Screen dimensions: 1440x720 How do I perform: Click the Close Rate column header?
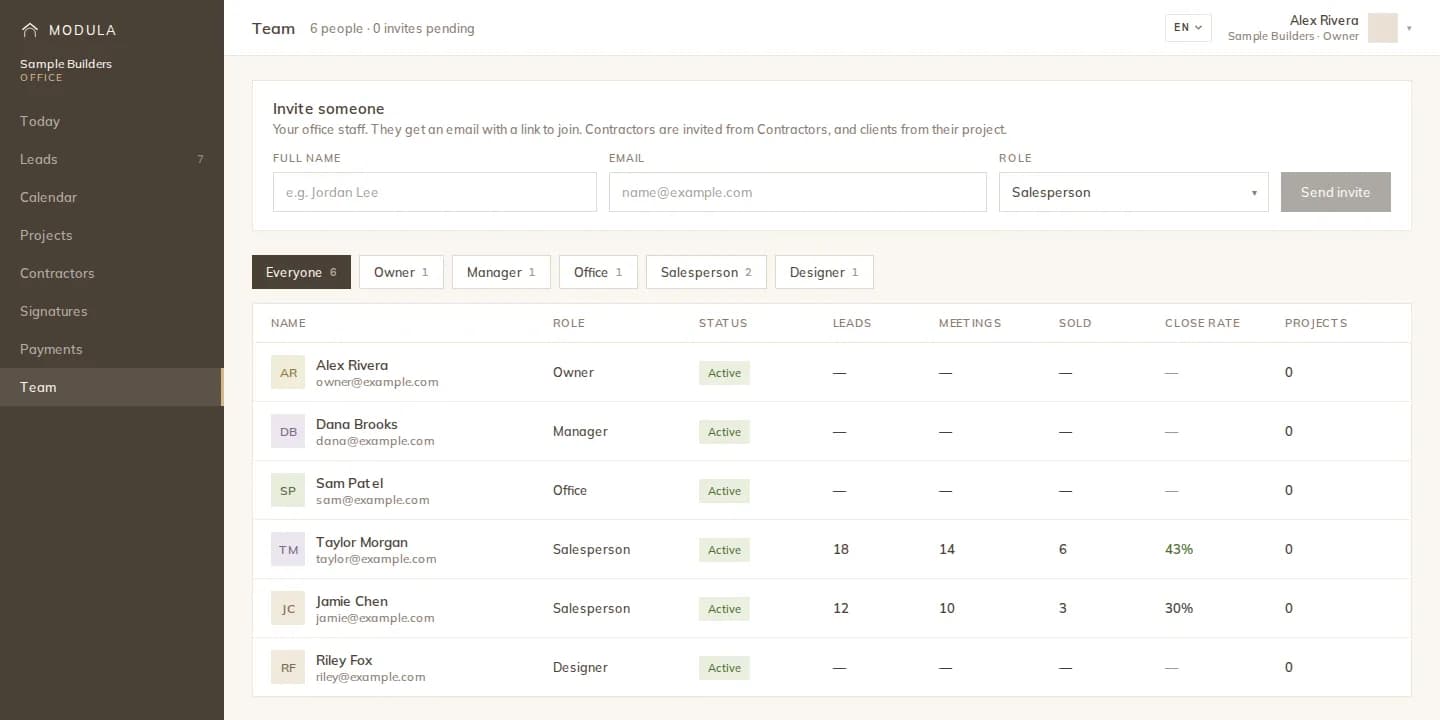pyautogui.click(x=1202, y=323)
